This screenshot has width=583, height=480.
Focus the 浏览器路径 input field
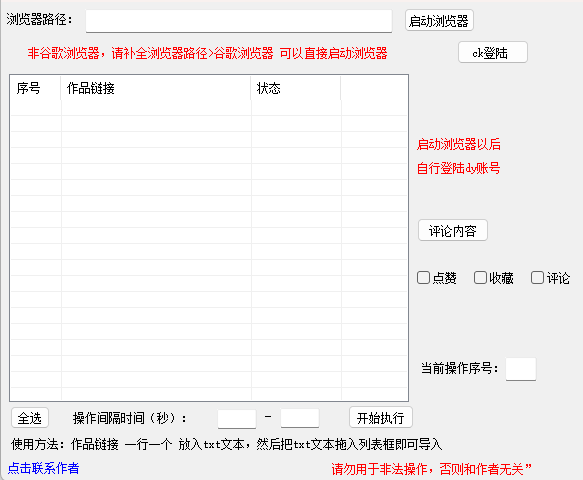pos(239,21)
